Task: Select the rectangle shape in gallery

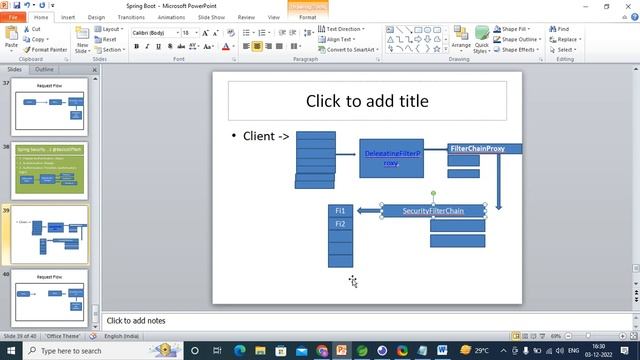Action: [418, 30]
